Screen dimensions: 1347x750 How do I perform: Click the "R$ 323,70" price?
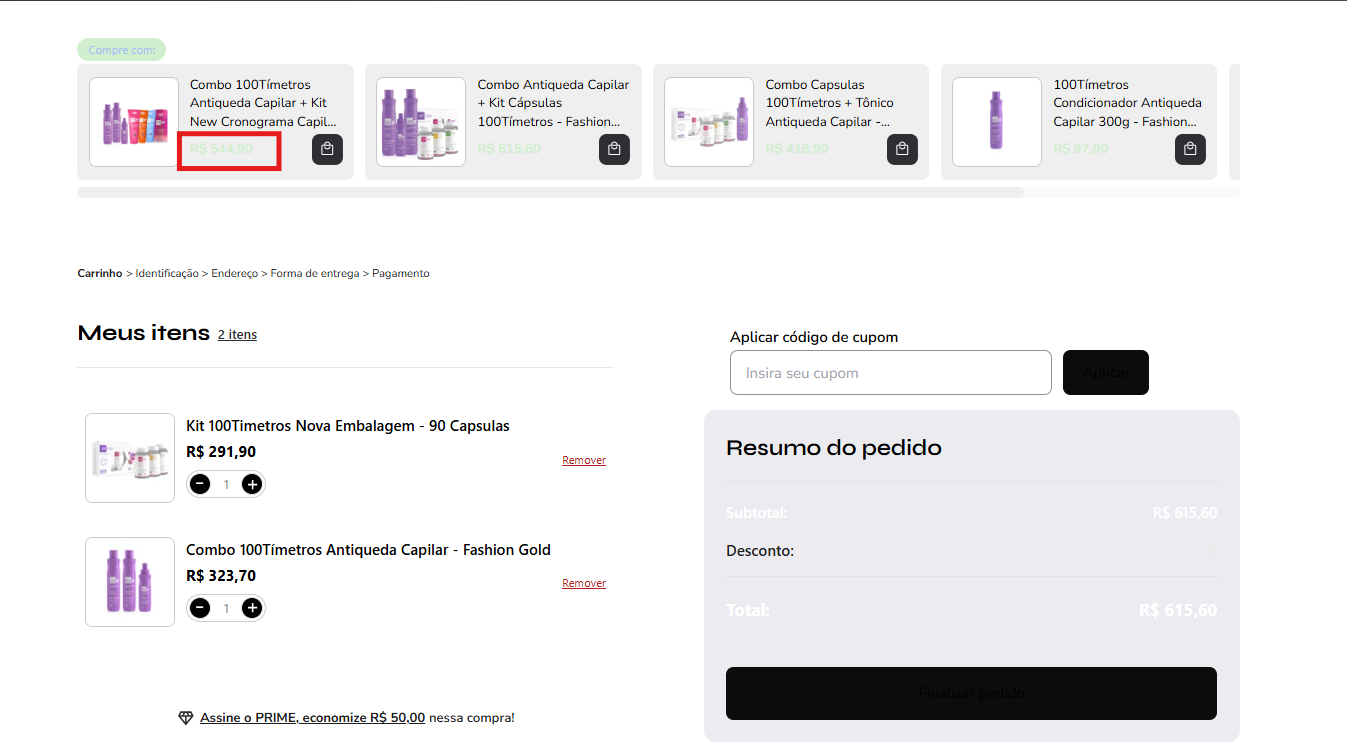221,576
